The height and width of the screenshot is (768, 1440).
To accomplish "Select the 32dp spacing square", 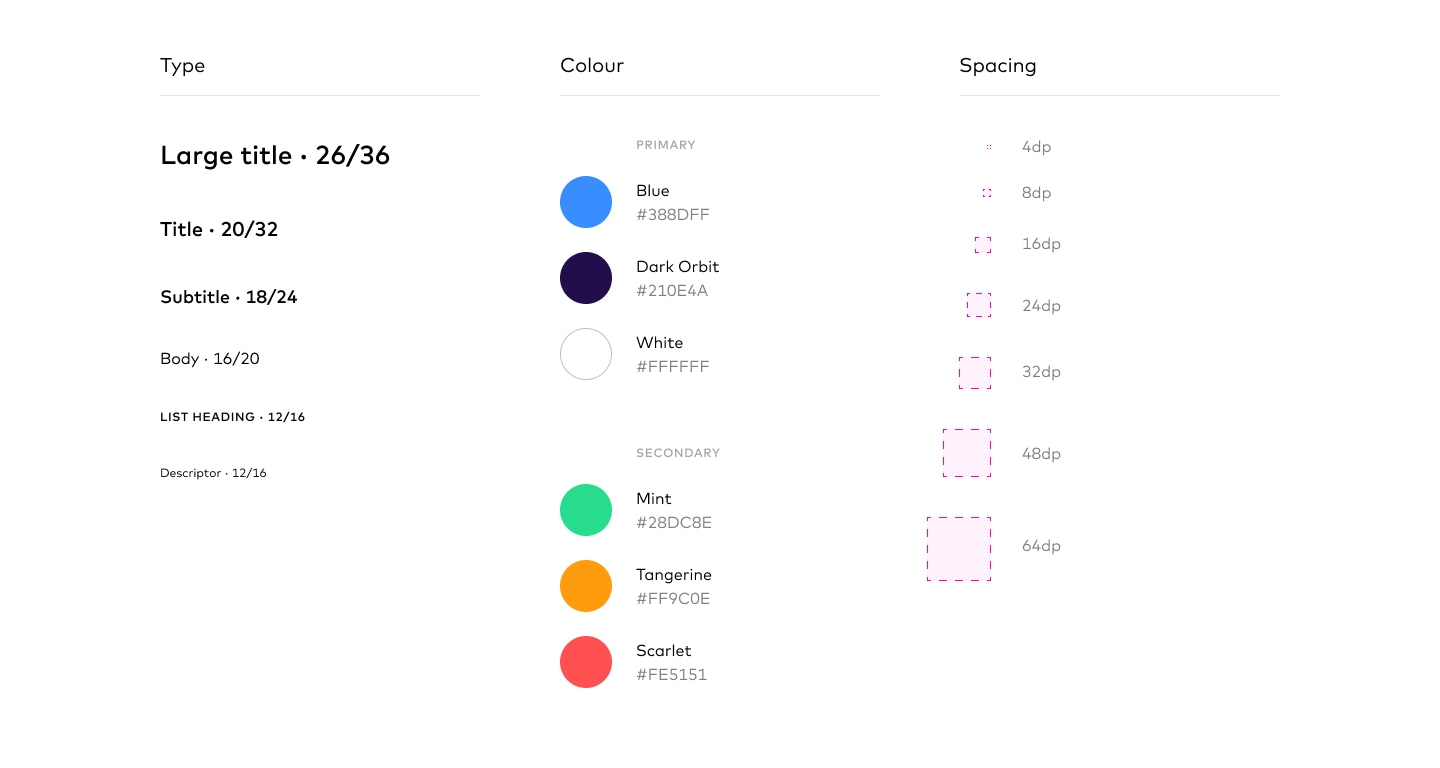I will [975, 373].
